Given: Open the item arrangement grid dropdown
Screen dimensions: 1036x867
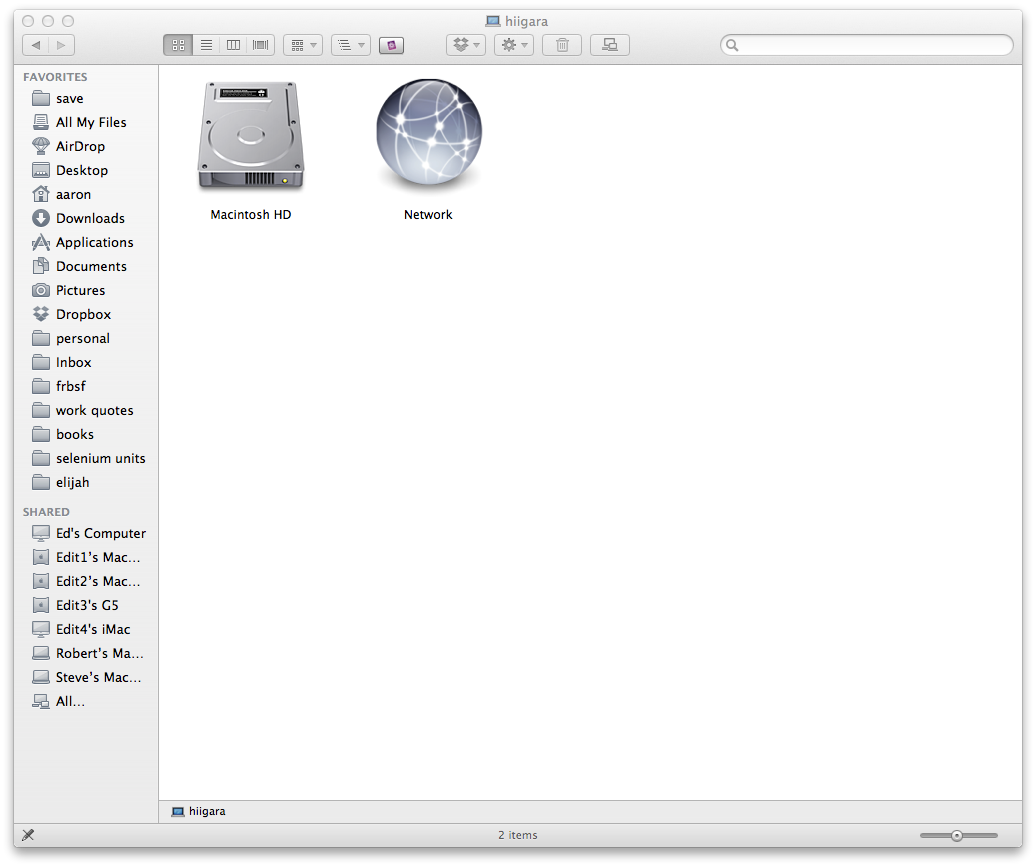Looking at the screenshot, I should pyautogui.click(x=303, y=45).
